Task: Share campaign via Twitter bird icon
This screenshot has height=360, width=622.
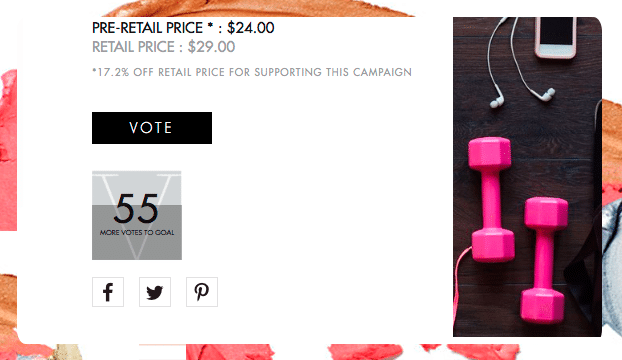Action: coord(155,292)
